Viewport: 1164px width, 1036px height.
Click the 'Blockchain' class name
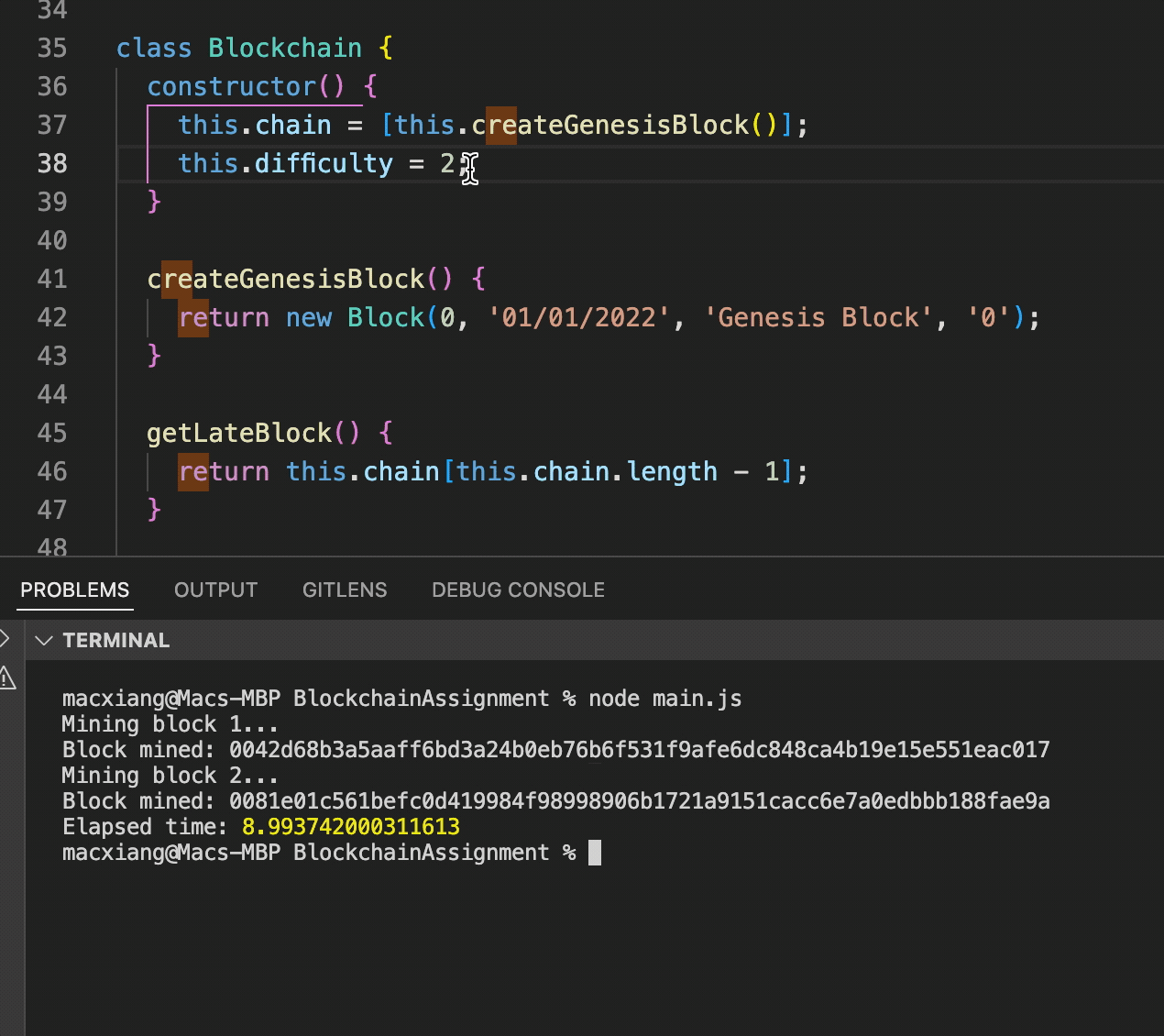(x=285, y=48)
